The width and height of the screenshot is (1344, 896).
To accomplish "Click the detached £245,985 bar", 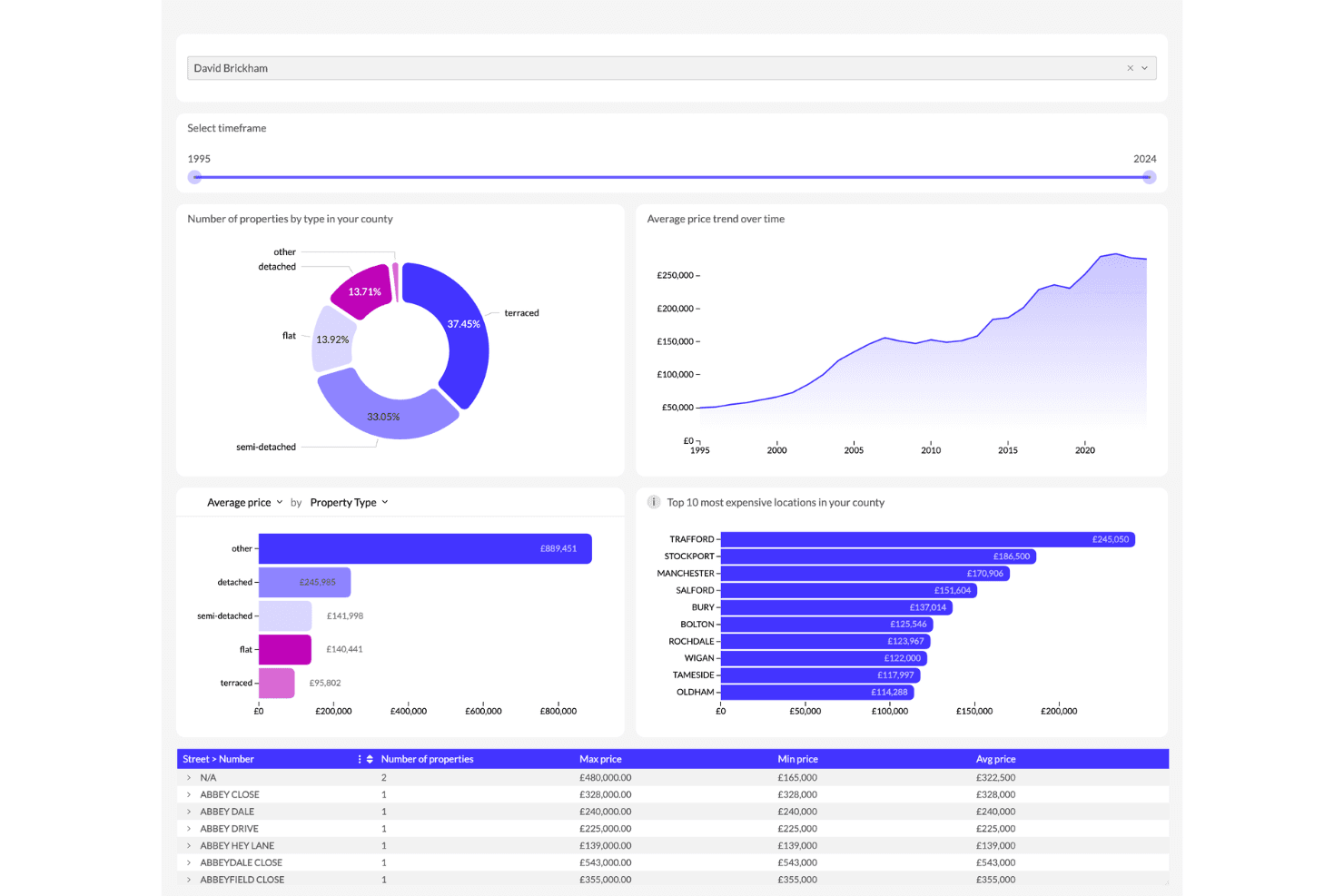I will tap(304, 582).
